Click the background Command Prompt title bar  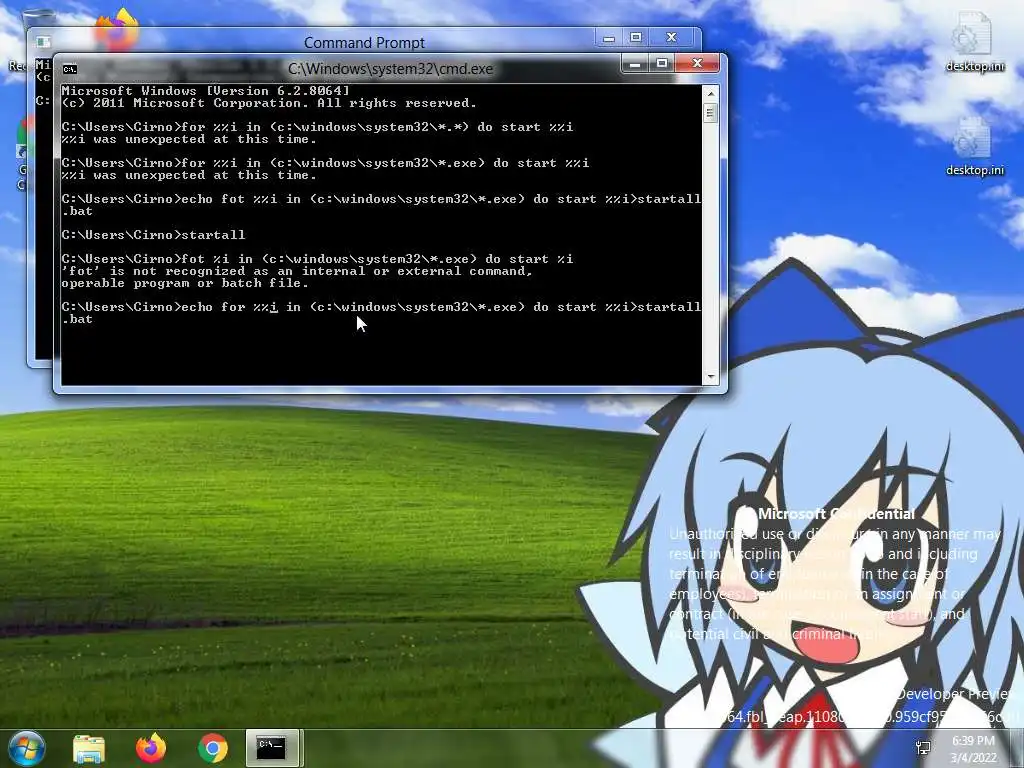point(364,42)
